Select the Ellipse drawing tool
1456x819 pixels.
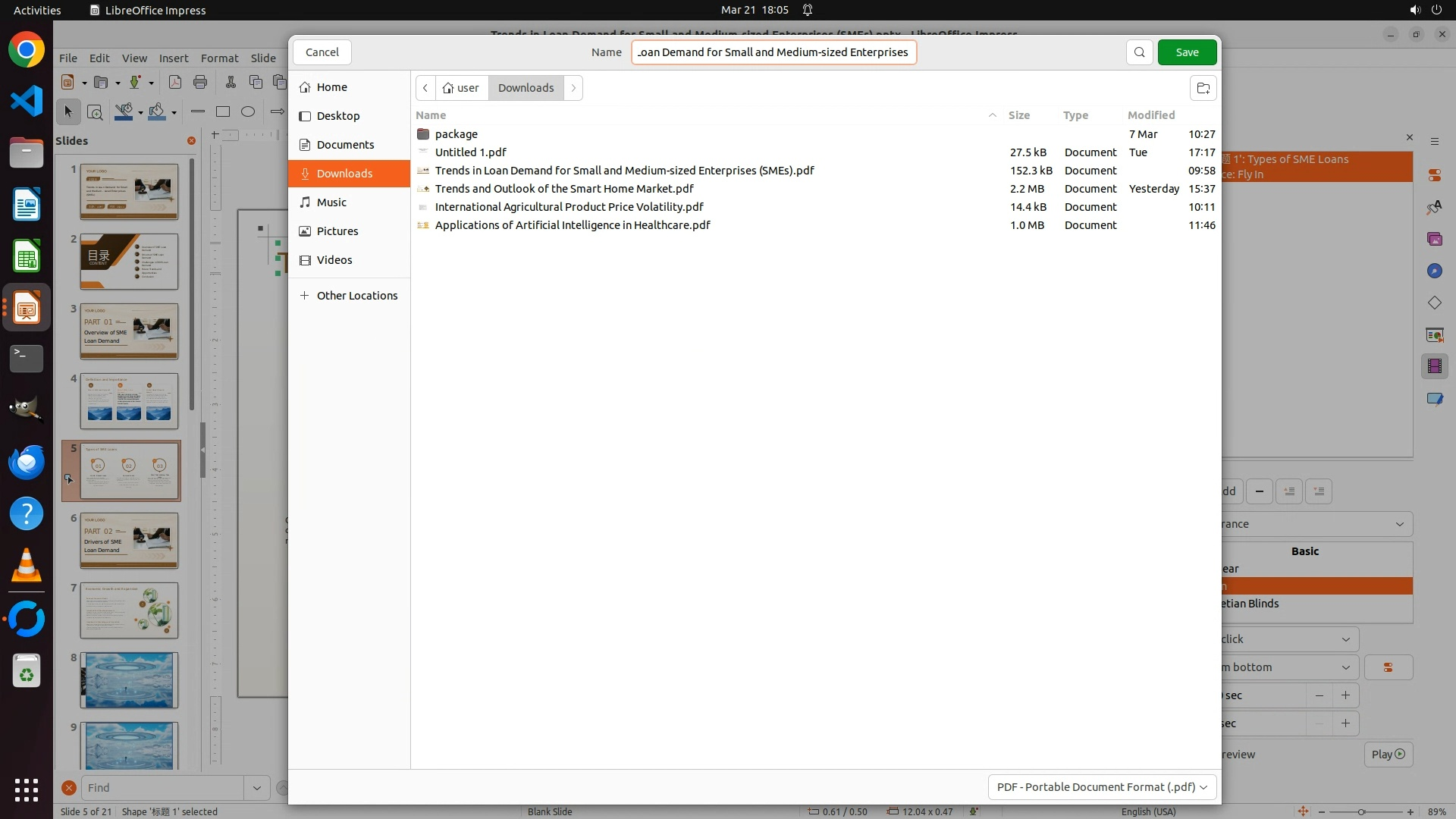[248, 111]
